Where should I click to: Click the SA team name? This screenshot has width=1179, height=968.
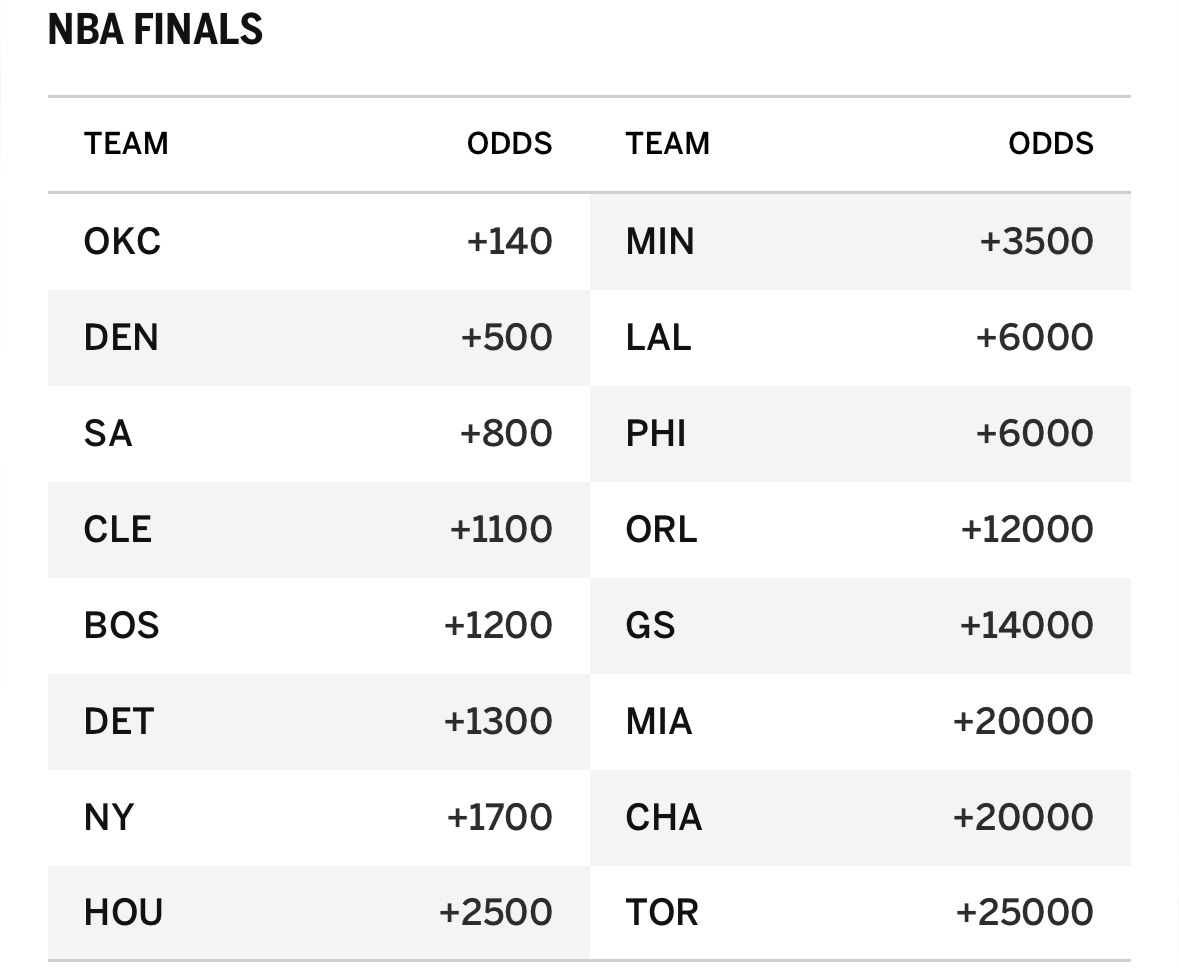[x=108, y=433]
